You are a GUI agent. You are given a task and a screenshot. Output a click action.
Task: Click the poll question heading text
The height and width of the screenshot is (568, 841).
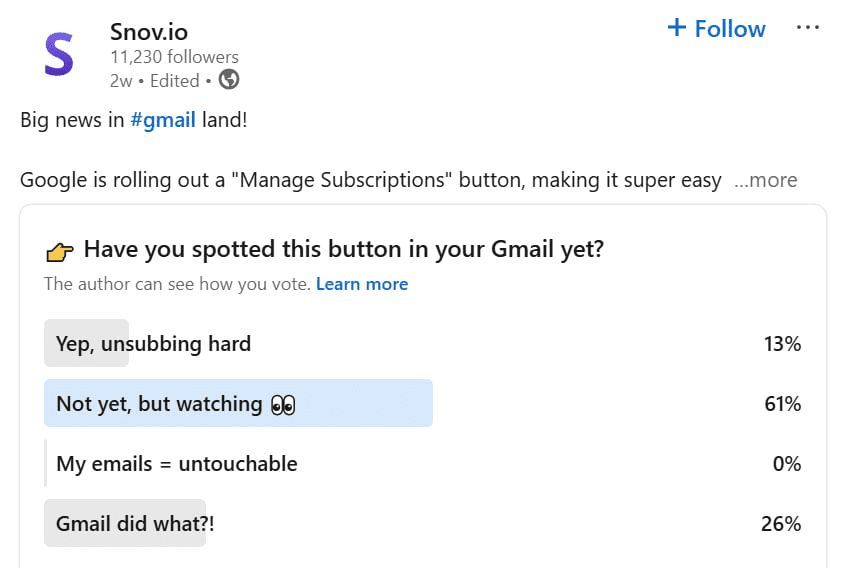(x=343, y=250)
